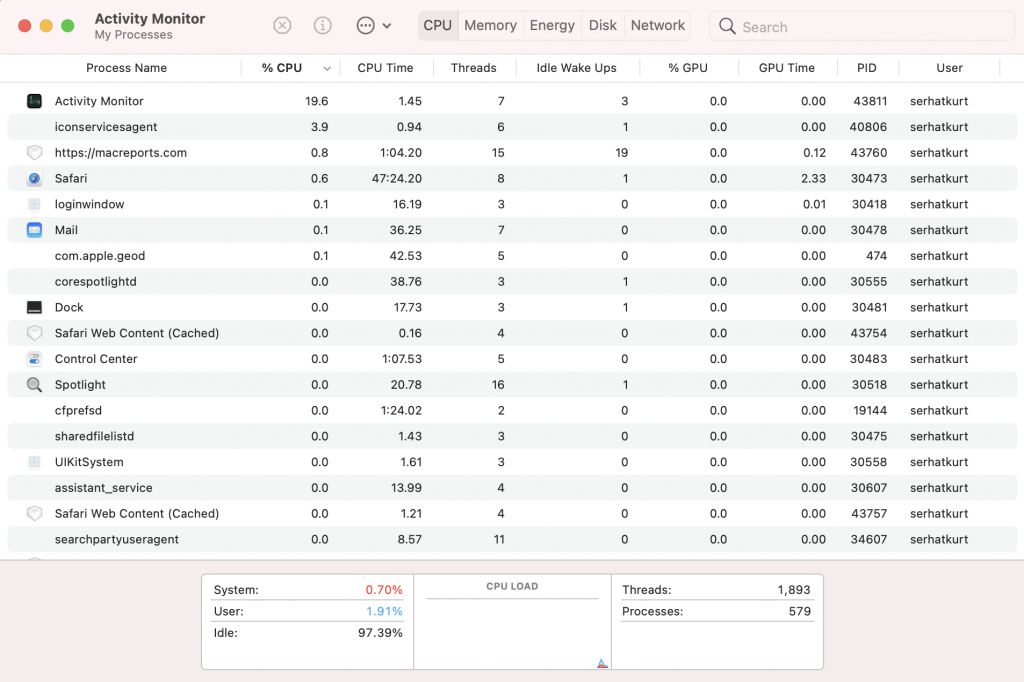Sort by Process Name column header
1024x682 pixels.
tap(126, 68)
